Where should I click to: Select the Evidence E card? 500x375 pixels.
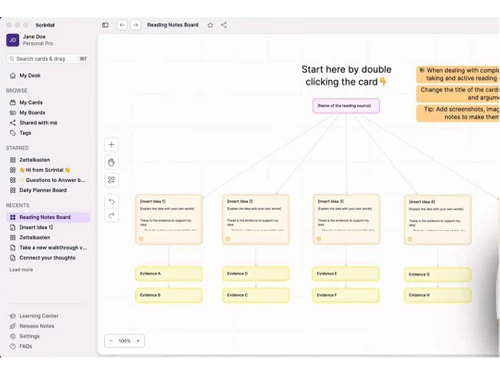point(346,274)
